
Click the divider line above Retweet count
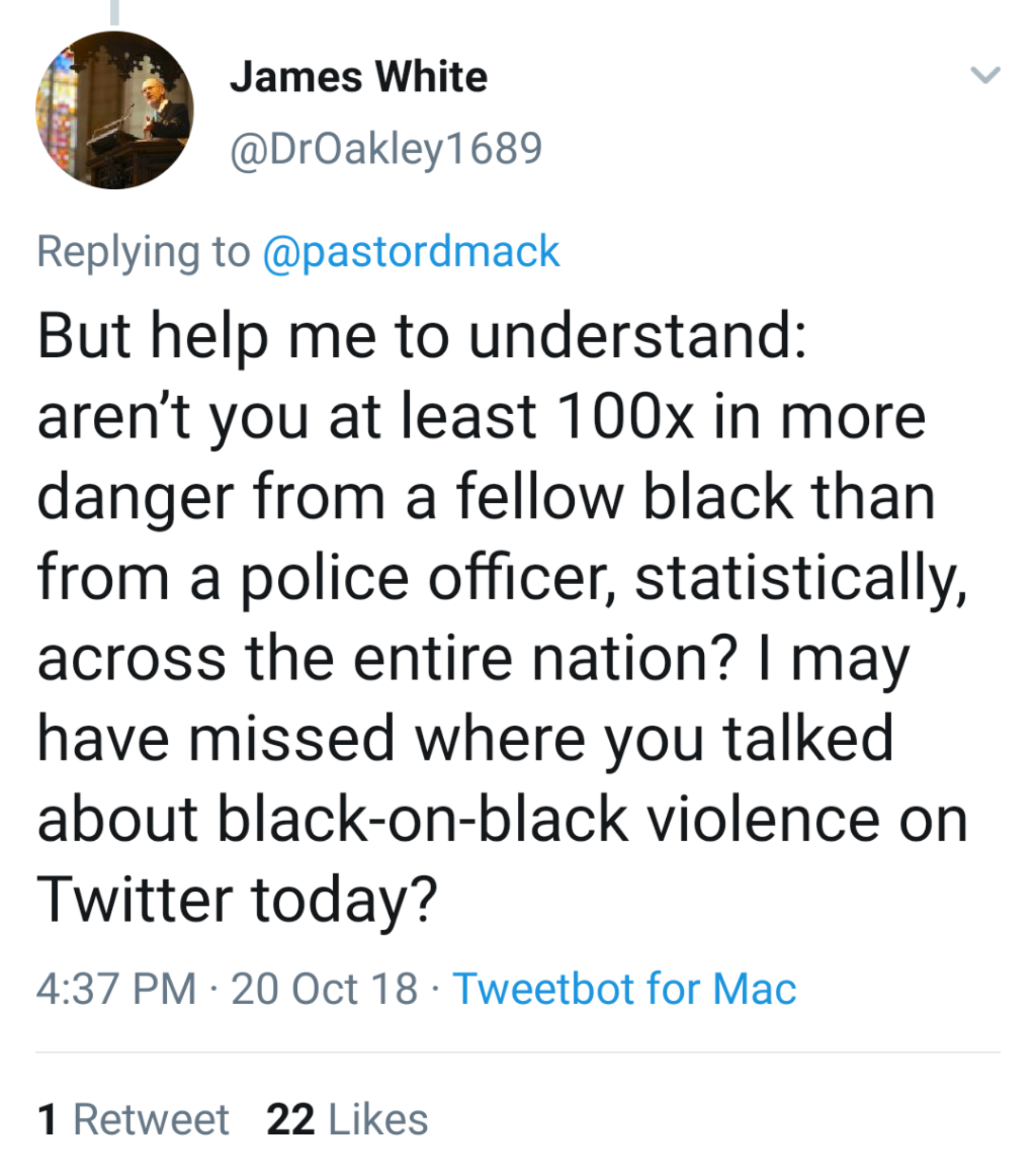[518, 1053]
